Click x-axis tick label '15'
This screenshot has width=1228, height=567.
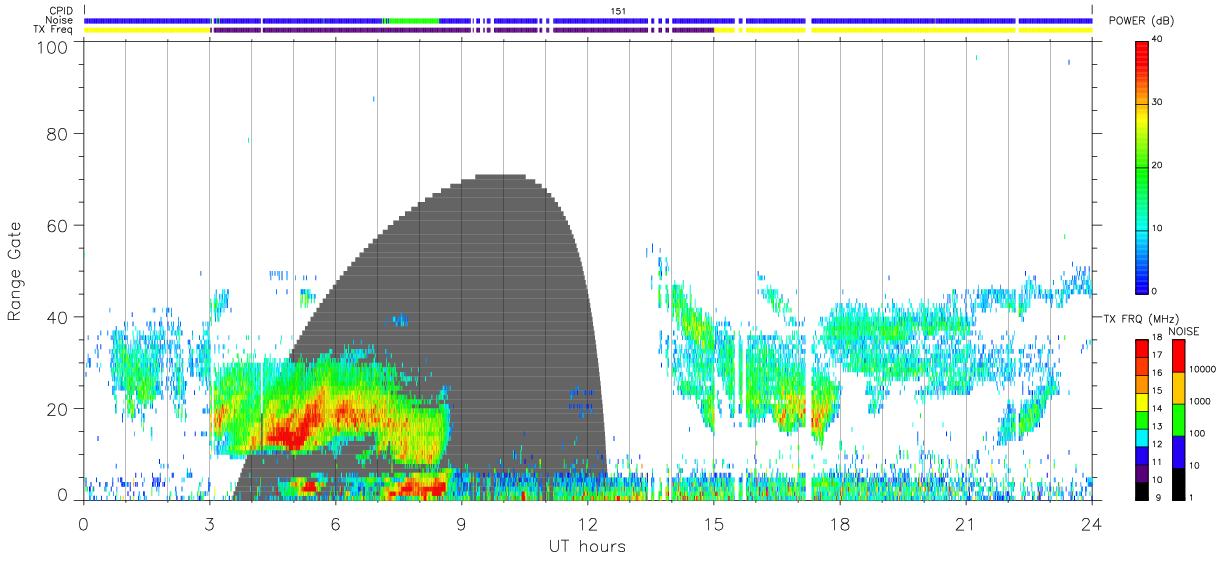[x=714, y=523]
